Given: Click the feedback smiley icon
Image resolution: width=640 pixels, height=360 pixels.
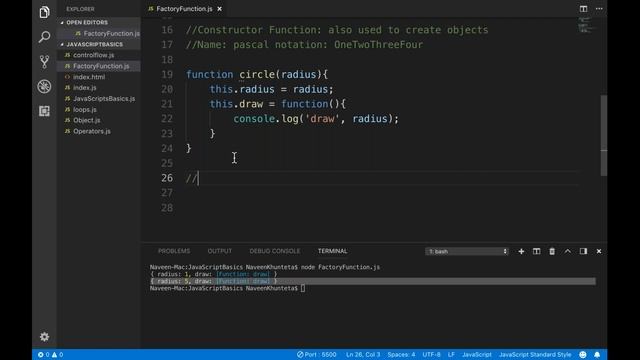Looking at the screenshot, I should point(583,355).
